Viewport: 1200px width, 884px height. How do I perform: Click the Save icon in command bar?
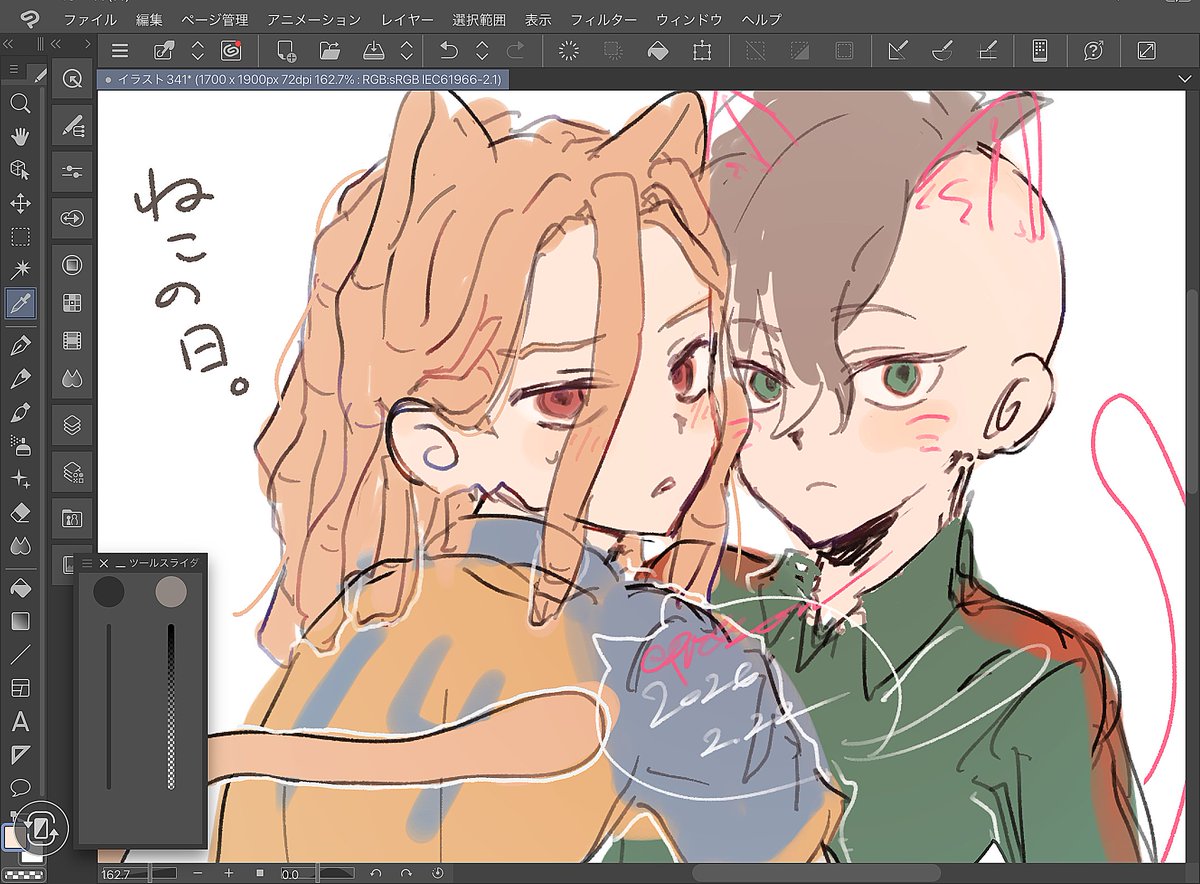point(373,50)
